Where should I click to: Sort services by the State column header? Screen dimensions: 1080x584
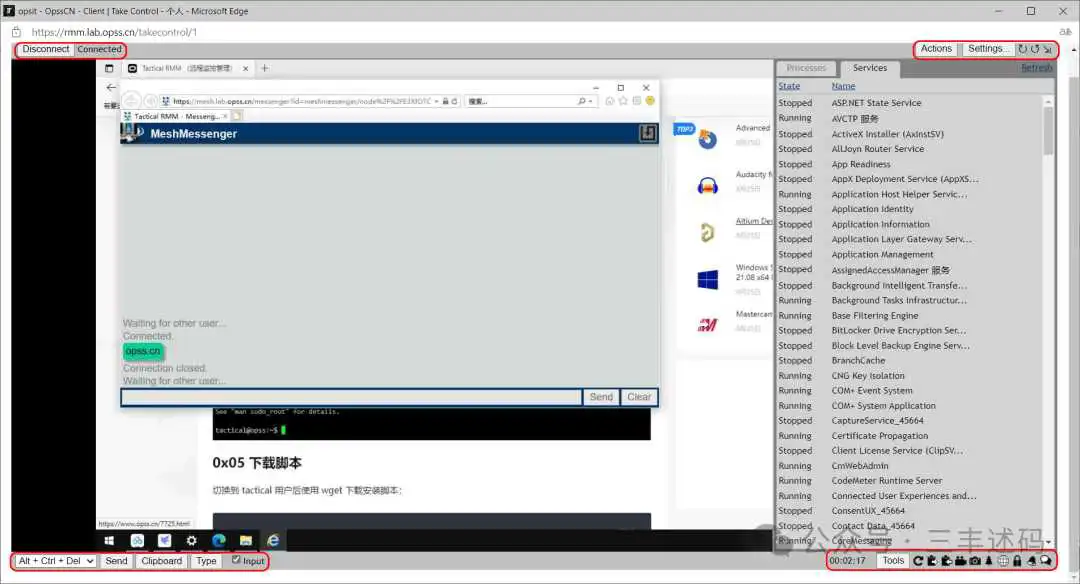click(x=789, y=86)
